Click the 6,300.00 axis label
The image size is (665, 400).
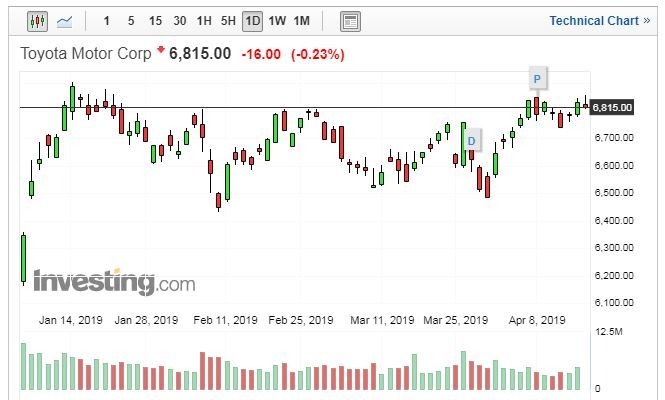(x=614, y=247)
